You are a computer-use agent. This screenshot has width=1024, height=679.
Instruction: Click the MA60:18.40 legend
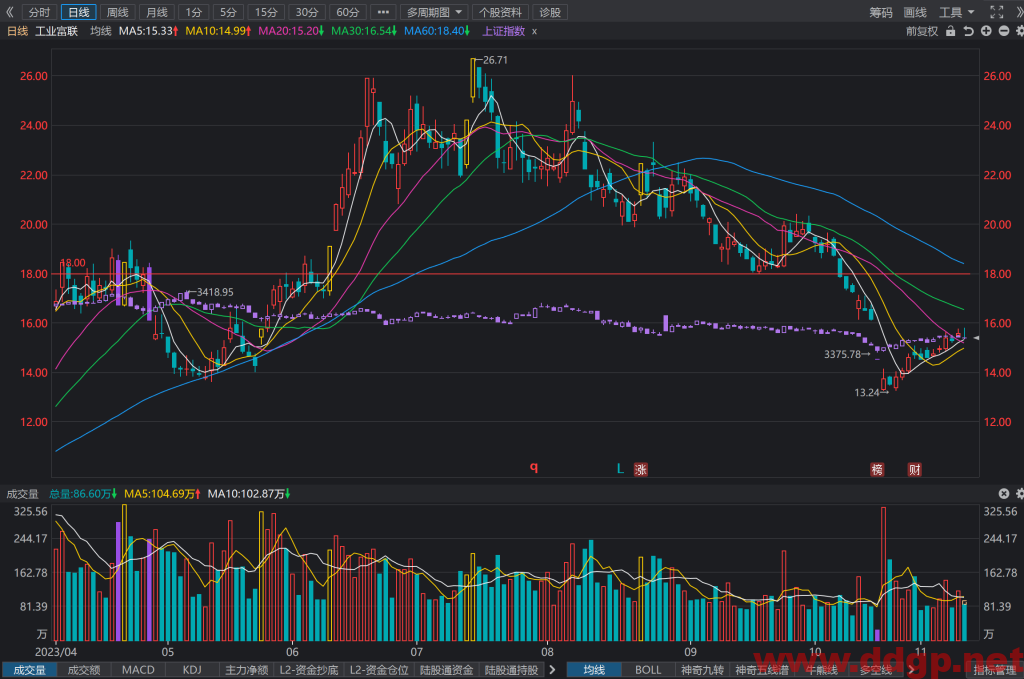point(436,31)
